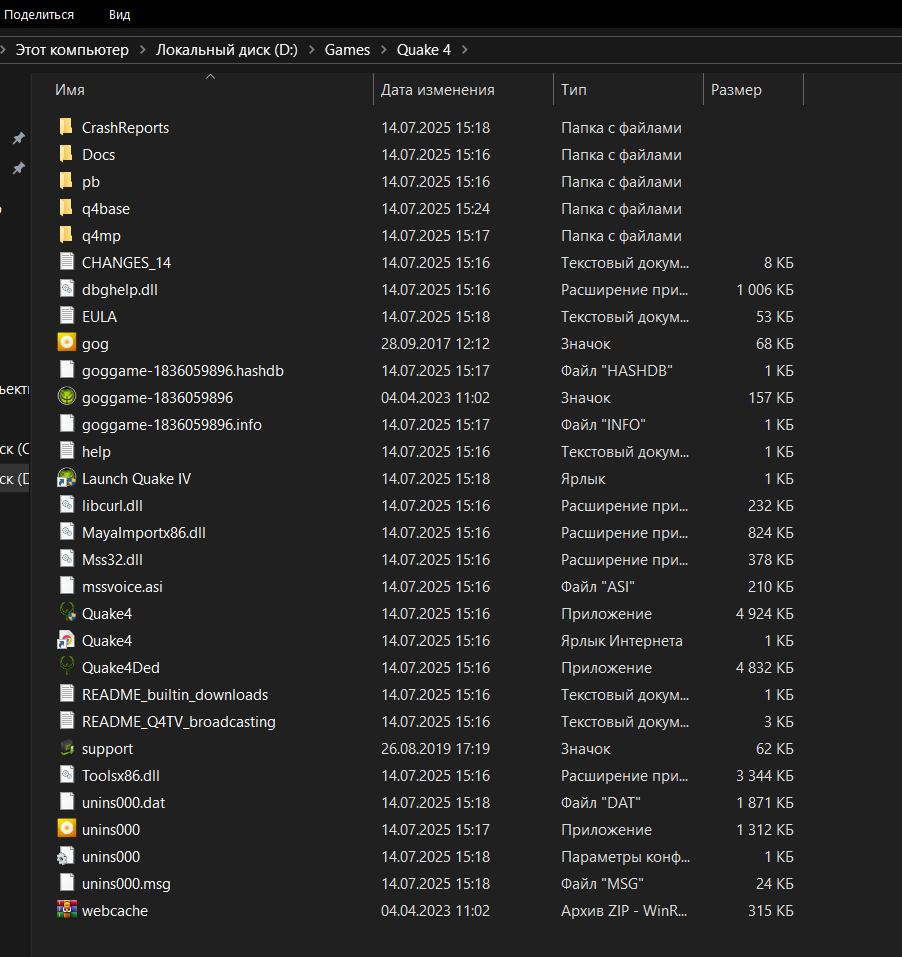Click the Файл "ASI" type cell
This screenshot has width=902, height=957.
pos(598,587)
